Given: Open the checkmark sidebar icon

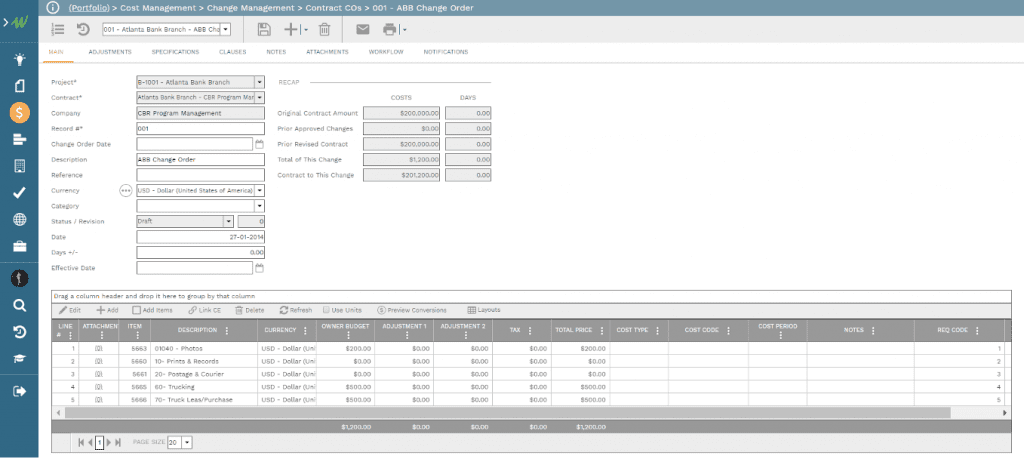Looking at the screenshot, I should tap(20, 193).
